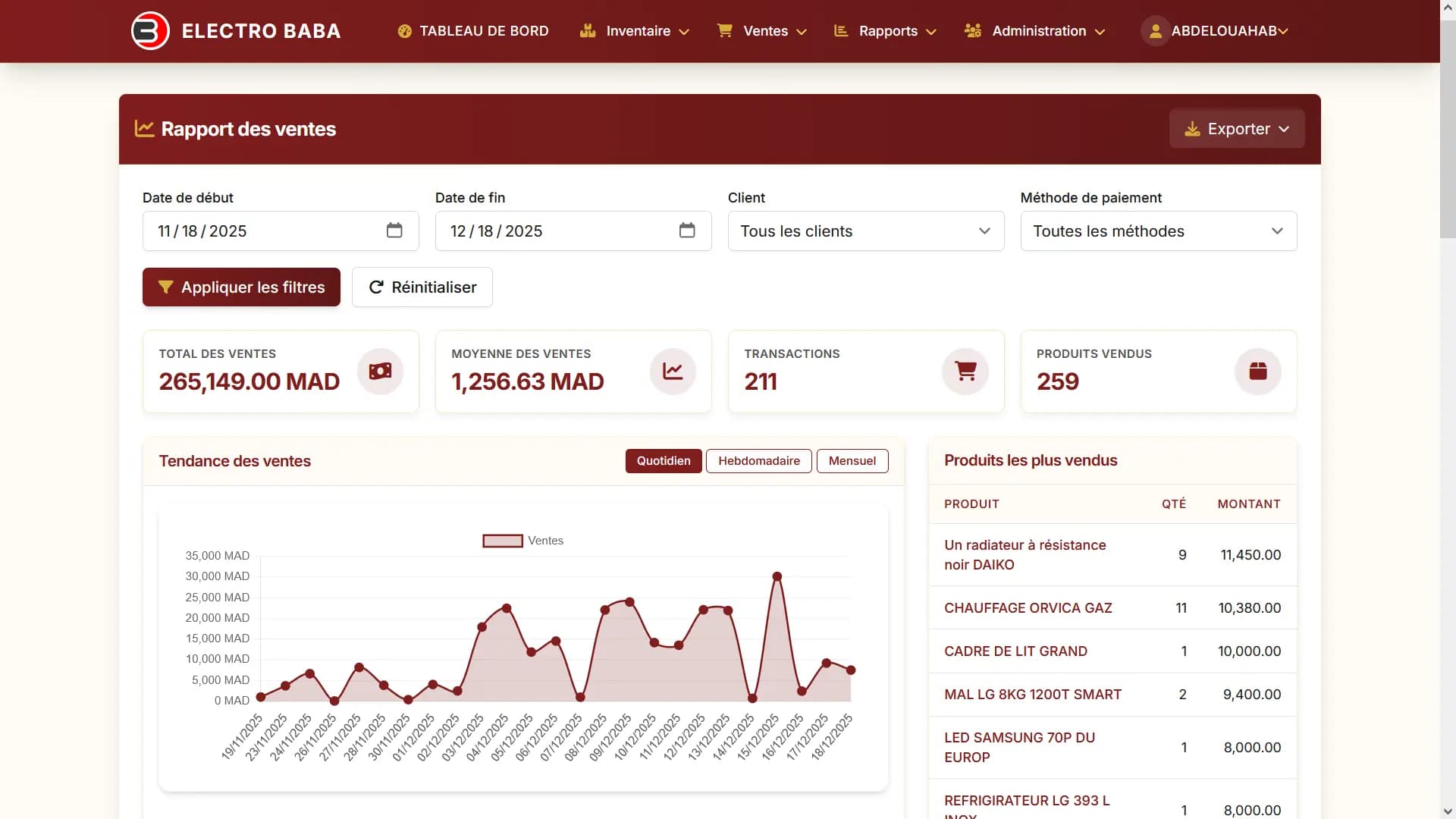
Task: Click the chart icon in Moyenne des ventes card
Action: (x=673, y=372)
